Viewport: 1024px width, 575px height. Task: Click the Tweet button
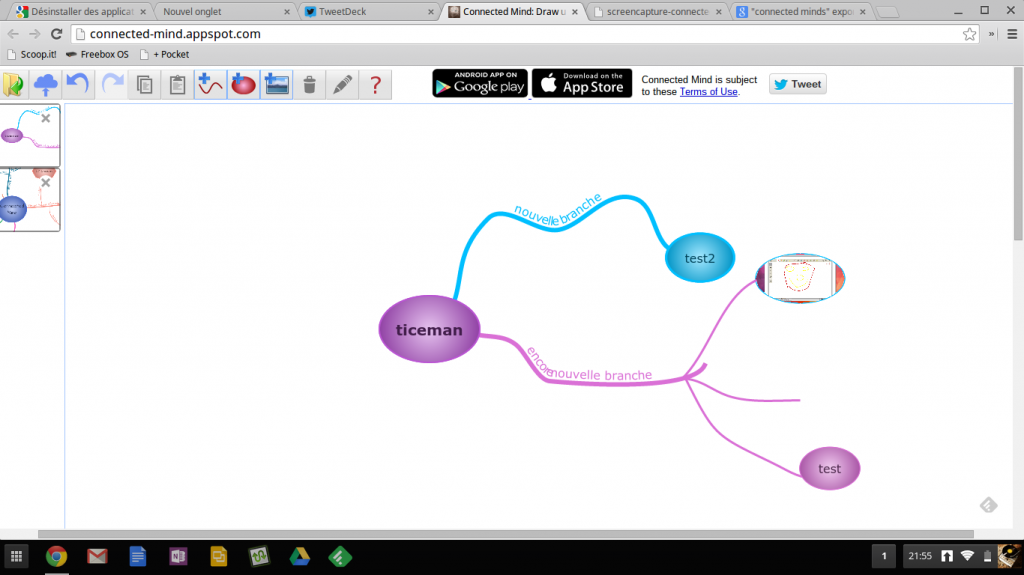pos(798,84)
